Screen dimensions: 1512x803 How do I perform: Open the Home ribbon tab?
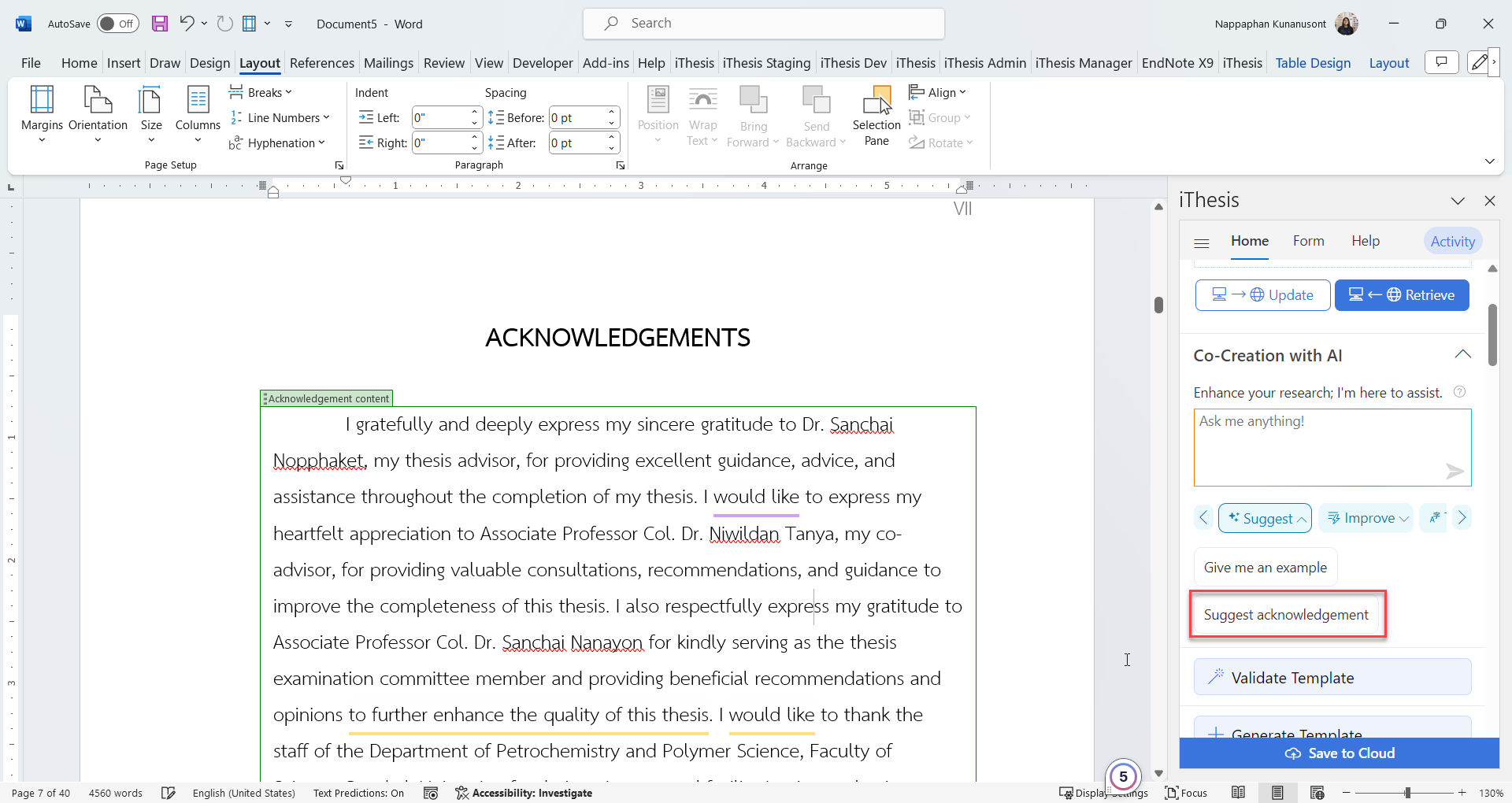click(x=80, y=63)
